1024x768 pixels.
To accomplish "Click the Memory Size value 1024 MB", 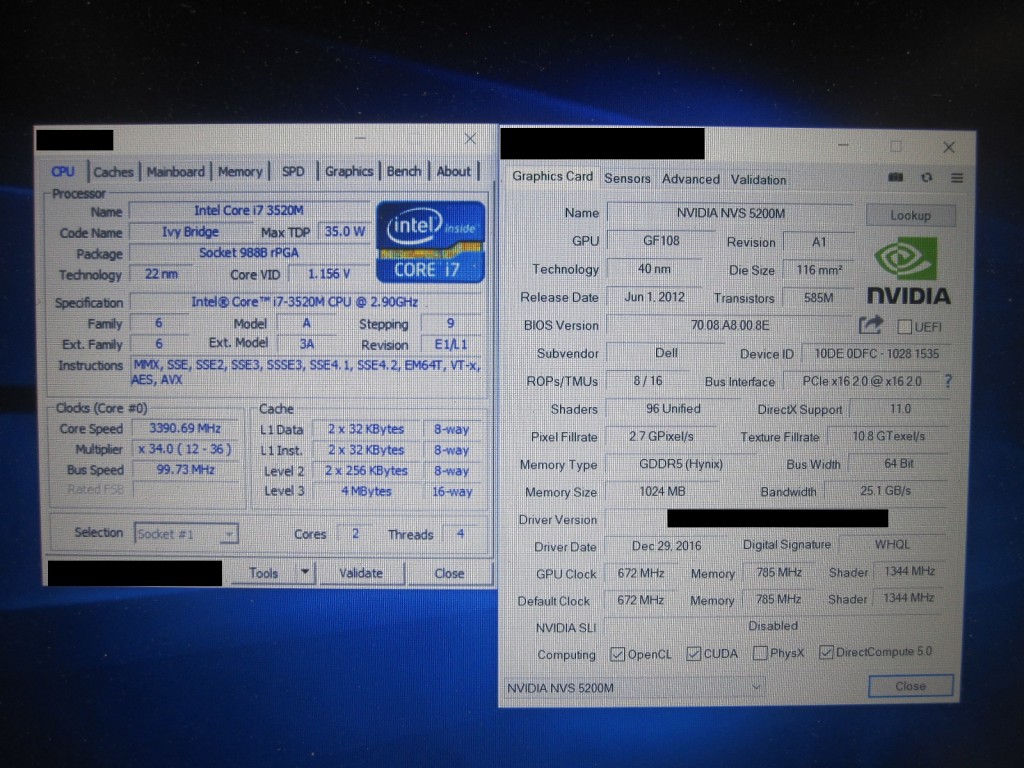I will click(x=662, y=491).
